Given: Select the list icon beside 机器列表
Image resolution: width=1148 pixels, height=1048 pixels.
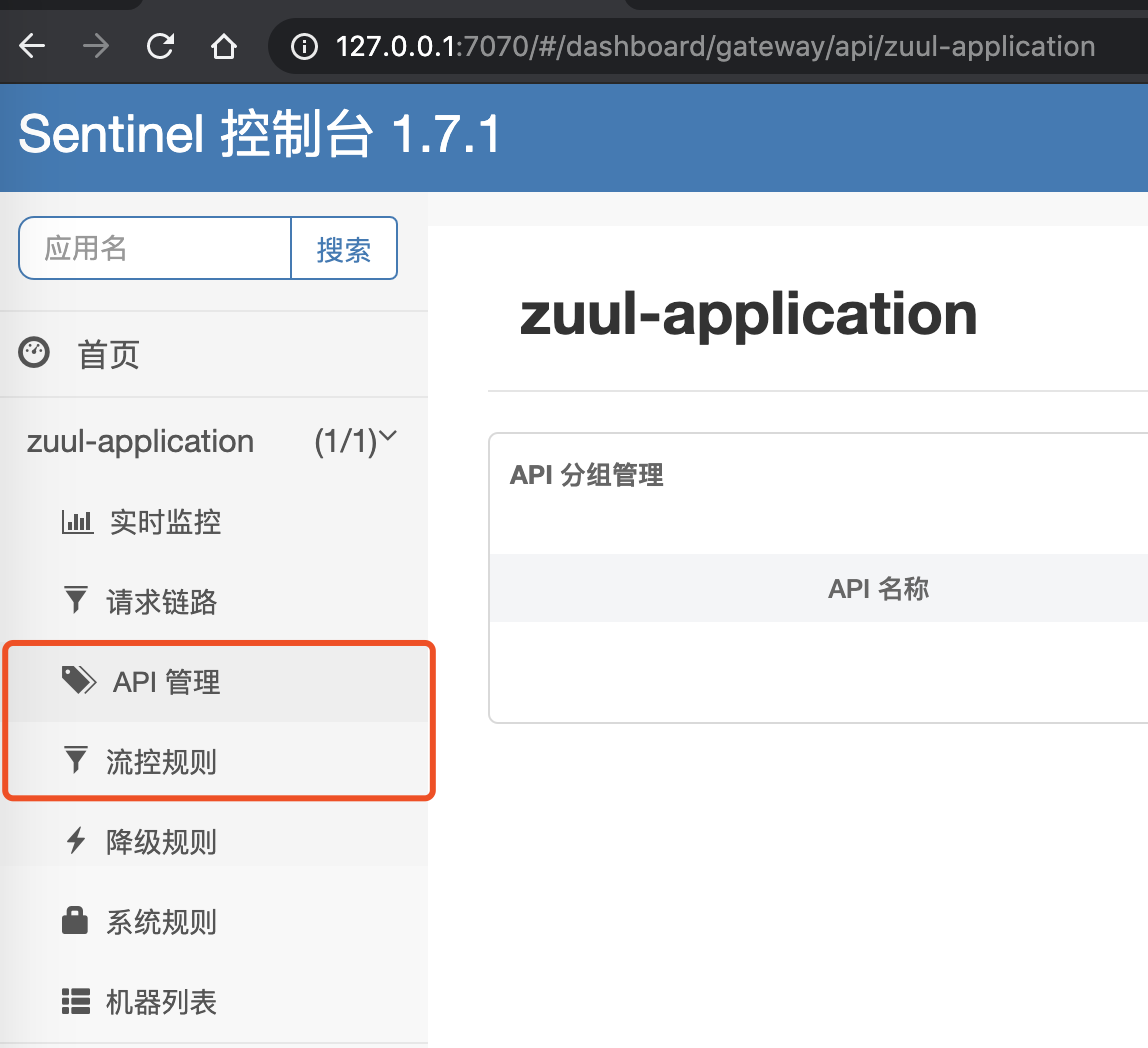Looking at the screenshot, I should 76,1001.
